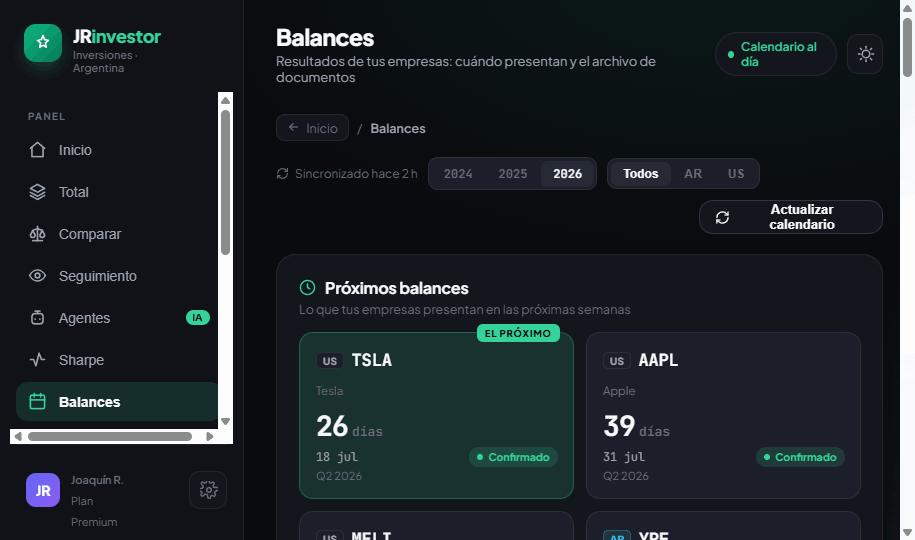Go back using the Inicio breadcrumb button
The height and width of the screenshot is (540, 915).
312,128
